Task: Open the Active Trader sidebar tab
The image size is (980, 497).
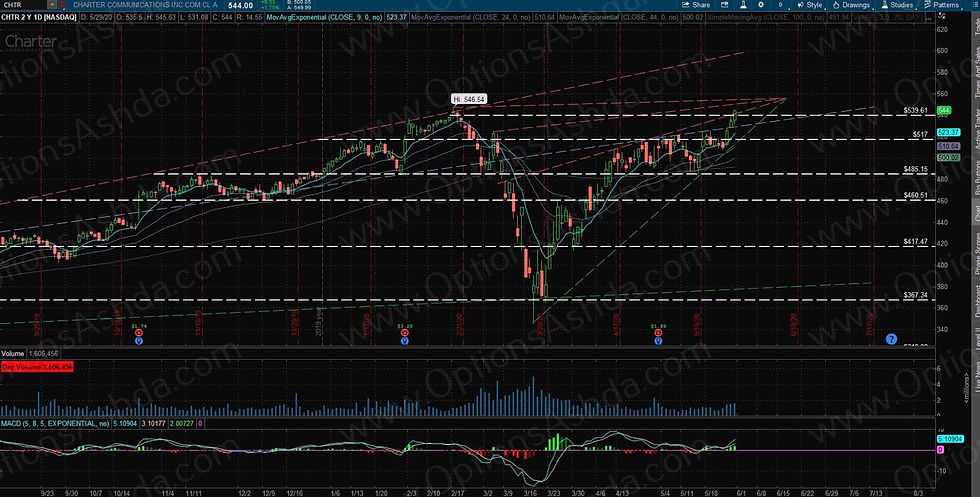Action: pos(976,129)
